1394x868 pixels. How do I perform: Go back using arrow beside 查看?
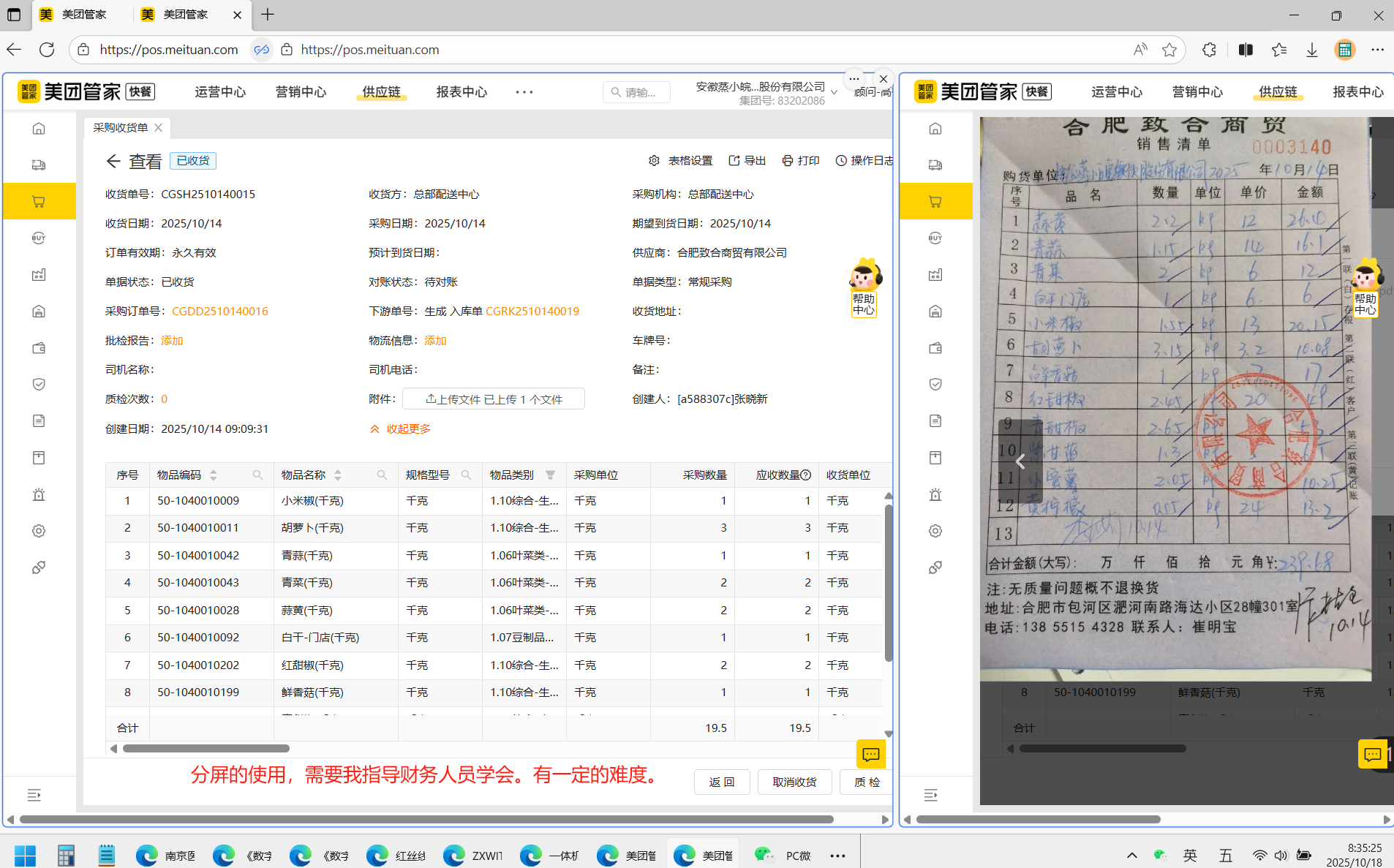coord(113,162)
